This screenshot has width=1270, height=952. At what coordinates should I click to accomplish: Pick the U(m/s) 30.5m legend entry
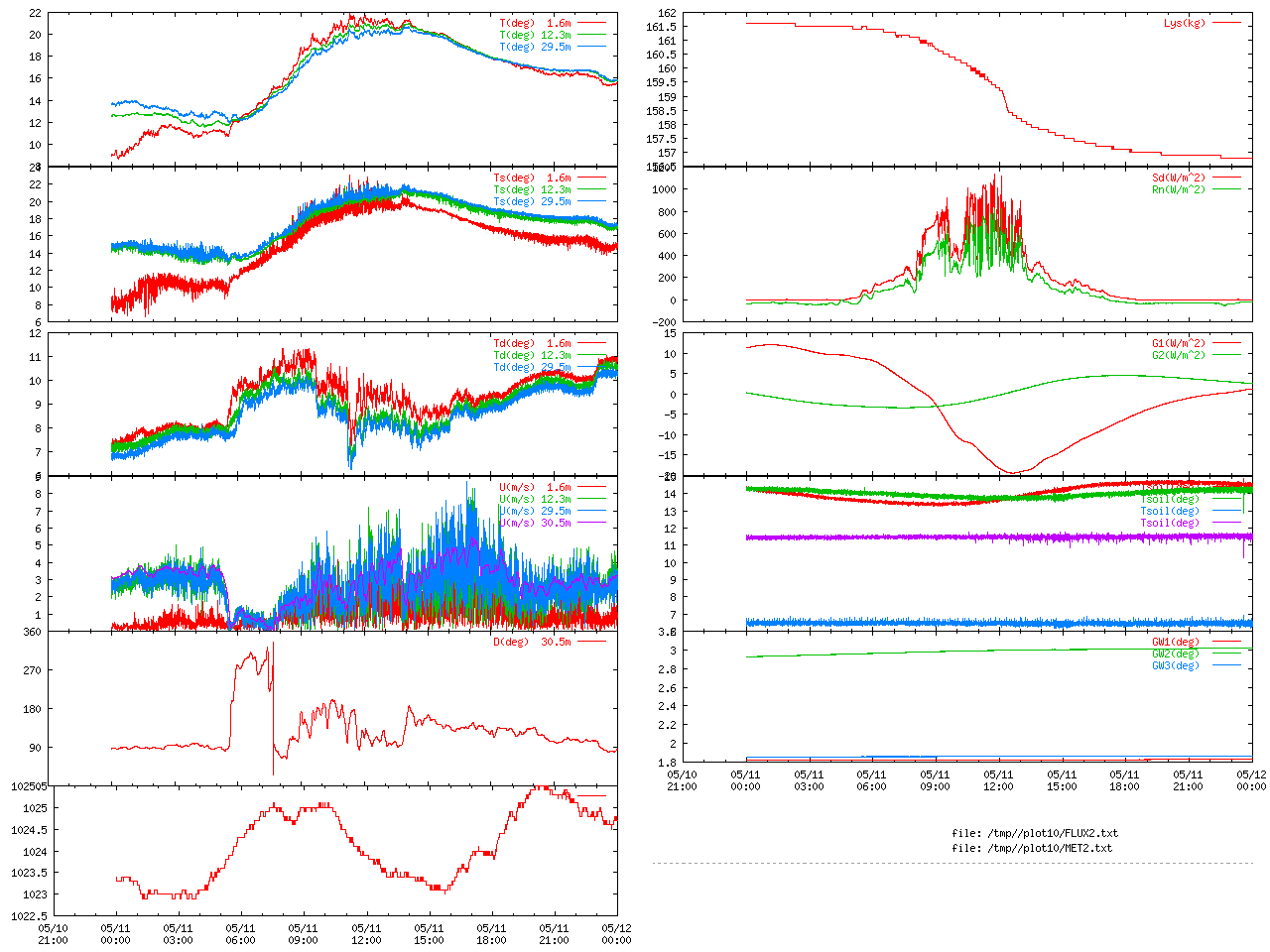[x=536, y=524]
